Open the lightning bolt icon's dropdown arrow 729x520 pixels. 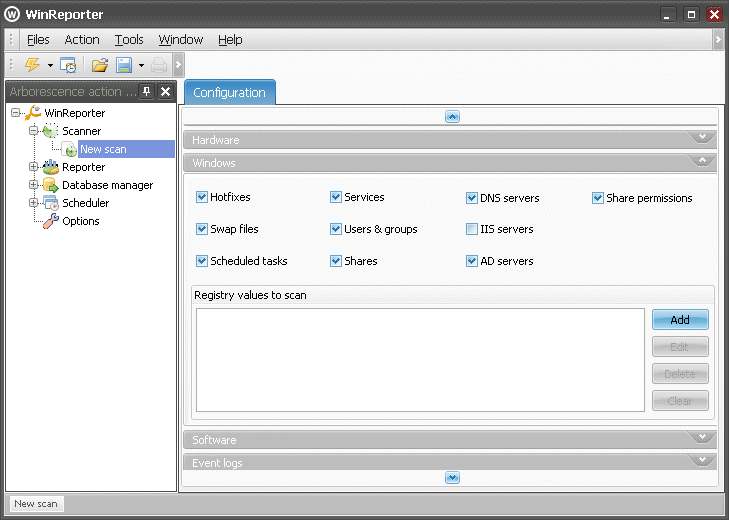tap(50, 65)
